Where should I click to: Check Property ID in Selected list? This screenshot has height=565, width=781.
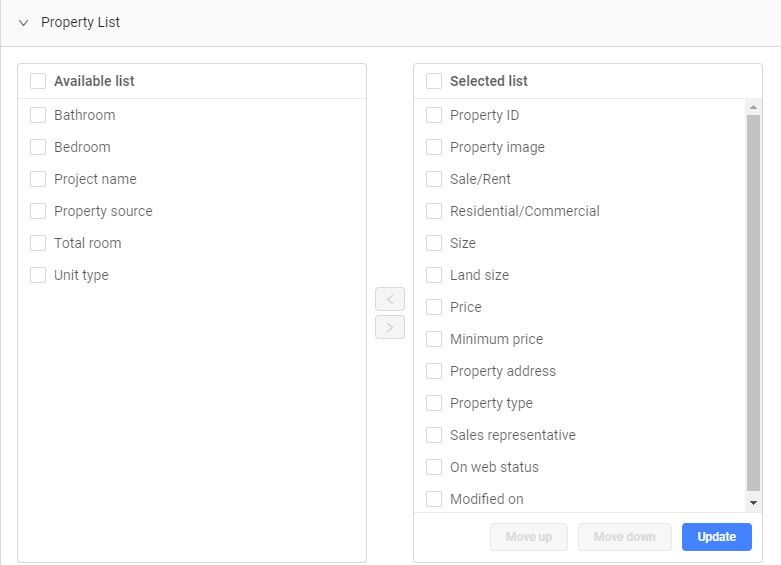point(434,115)
